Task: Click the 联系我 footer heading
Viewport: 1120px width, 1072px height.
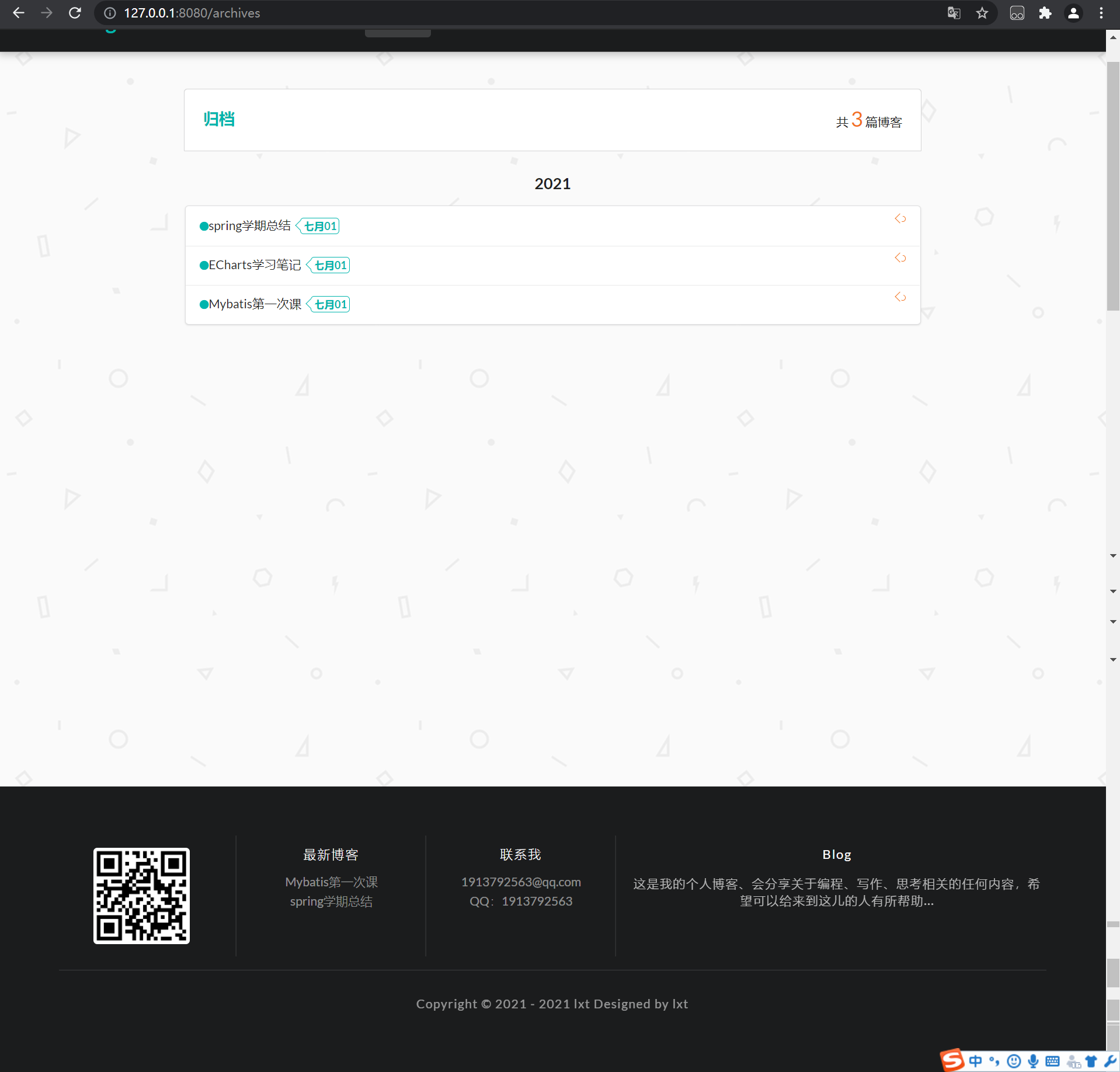Action: tap(520, 855)
